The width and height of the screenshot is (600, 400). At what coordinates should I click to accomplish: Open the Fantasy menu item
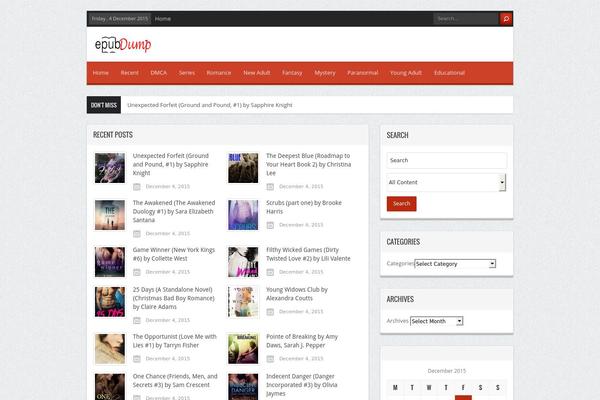tap(292, 73)
